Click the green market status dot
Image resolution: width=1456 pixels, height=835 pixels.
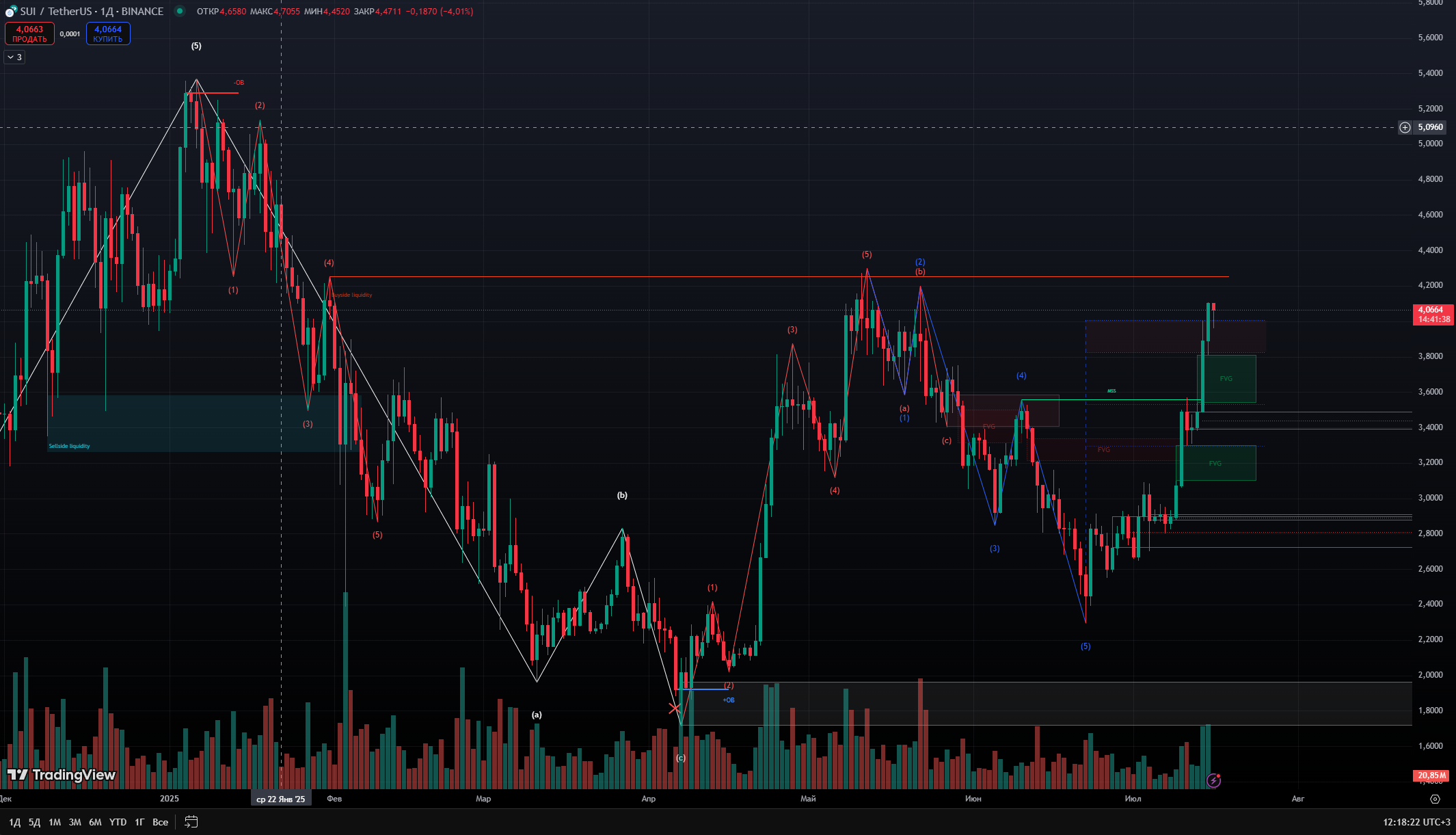click(180, 11)
